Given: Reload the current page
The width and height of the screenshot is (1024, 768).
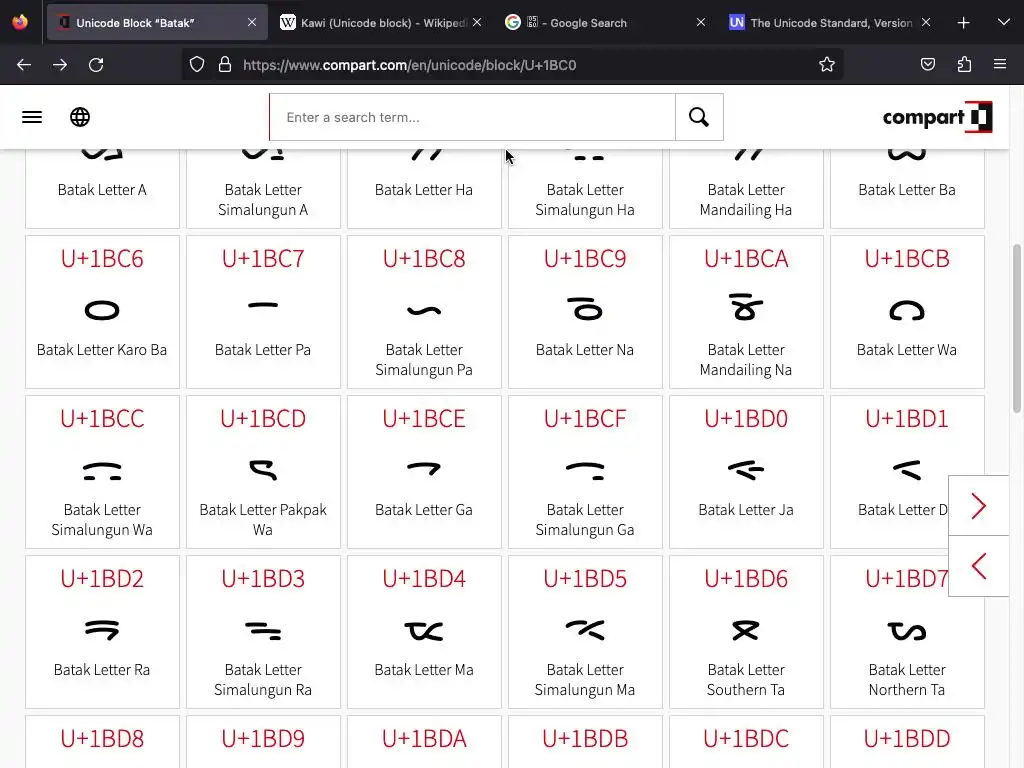Looking at the screenshot, I should [96, 65].
